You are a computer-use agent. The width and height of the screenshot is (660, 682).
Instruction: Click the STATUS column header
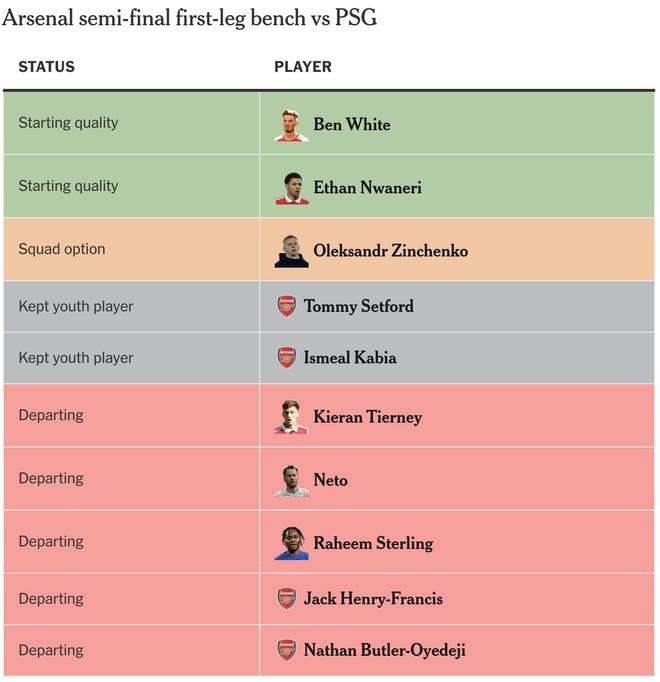46,67
